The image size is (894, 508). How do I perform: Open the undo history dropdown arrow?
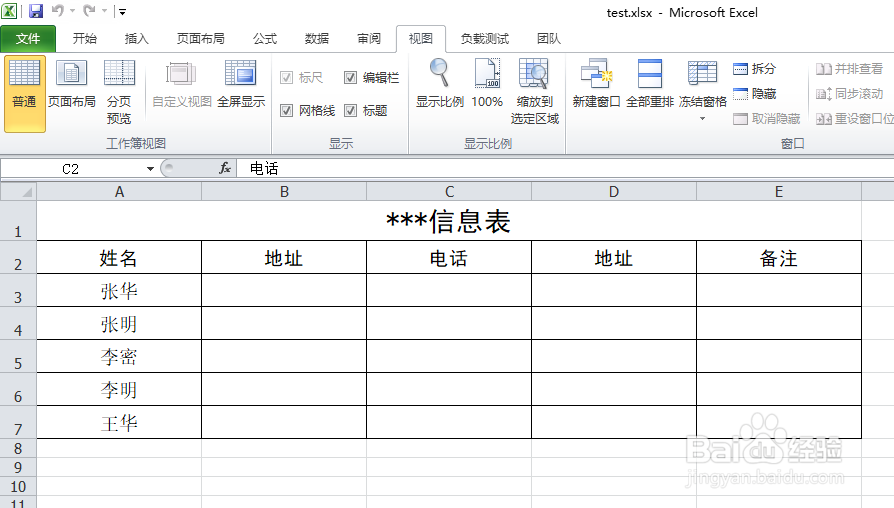click(72, 11)
